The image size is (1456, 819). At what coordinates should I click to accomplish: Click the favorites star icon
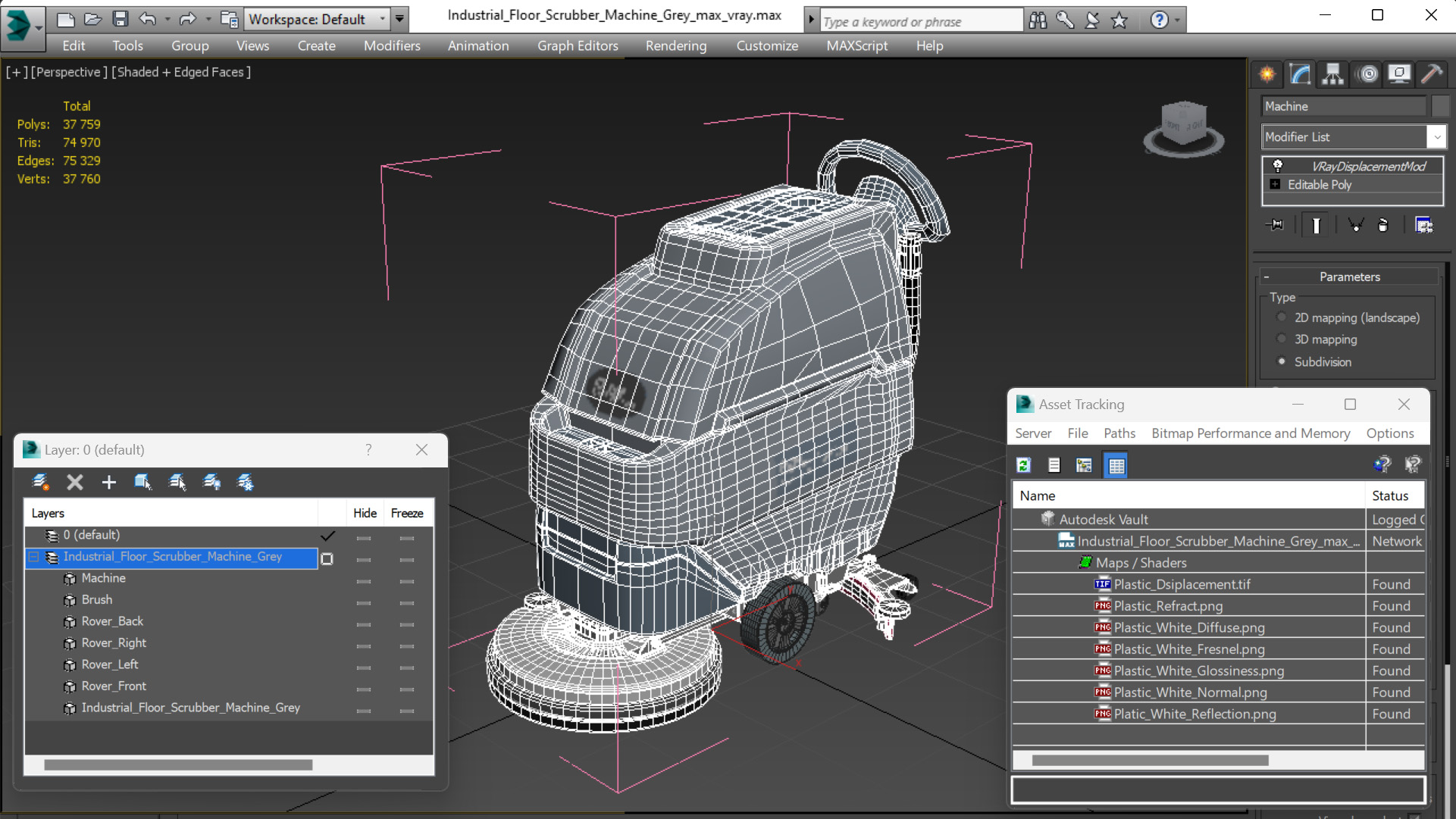(x=1119, y=20)
